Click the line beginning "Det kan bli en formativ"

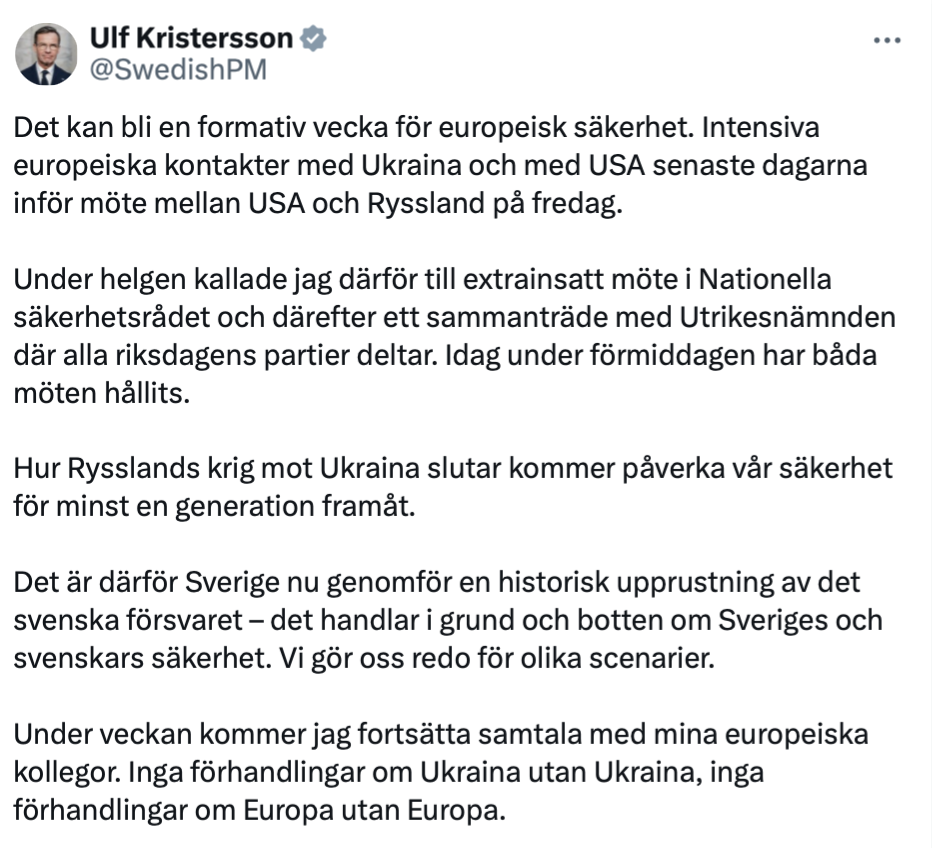tap(416, 128)
